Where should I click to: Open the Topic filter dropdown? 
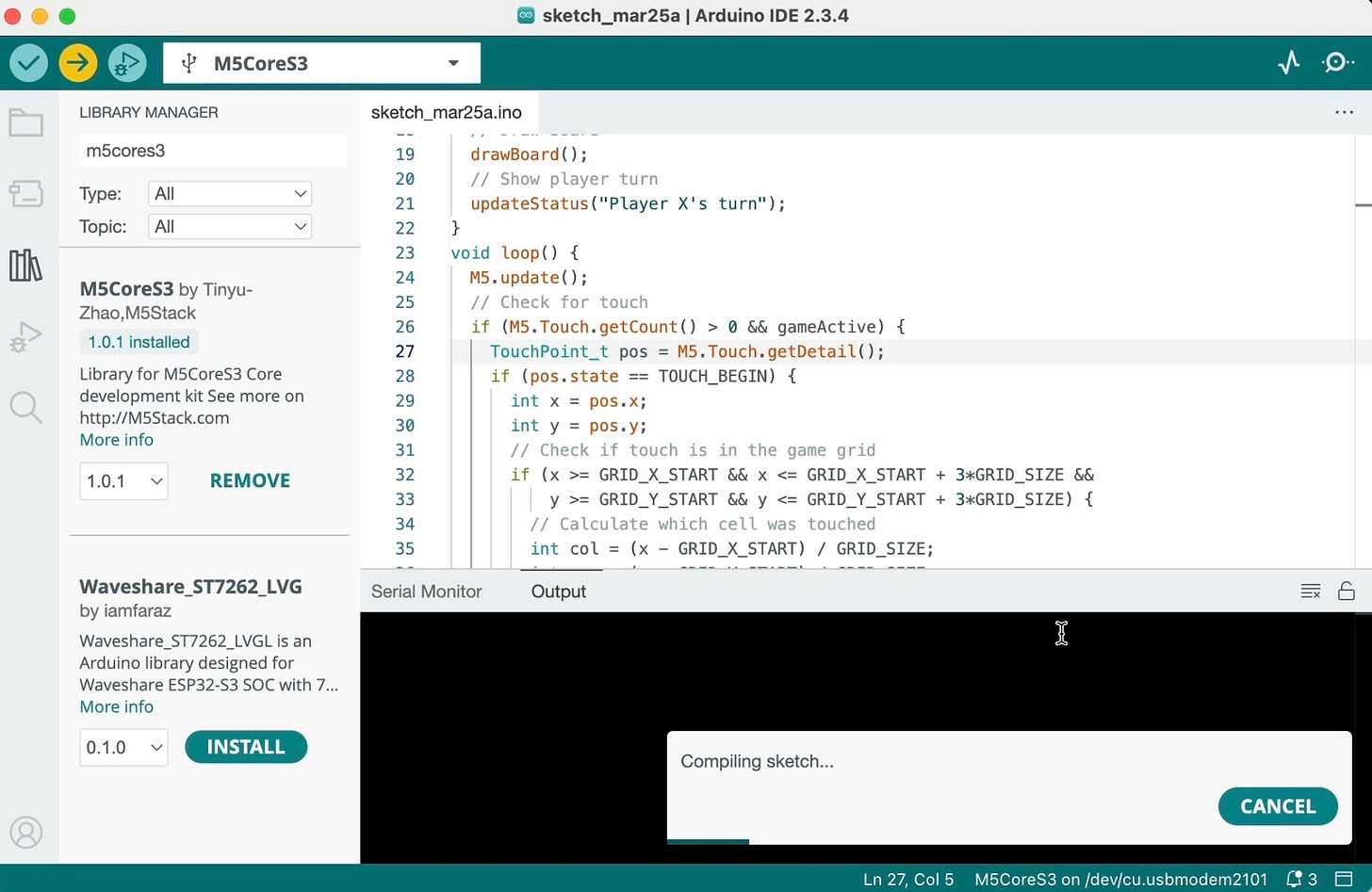pos(230,226)
